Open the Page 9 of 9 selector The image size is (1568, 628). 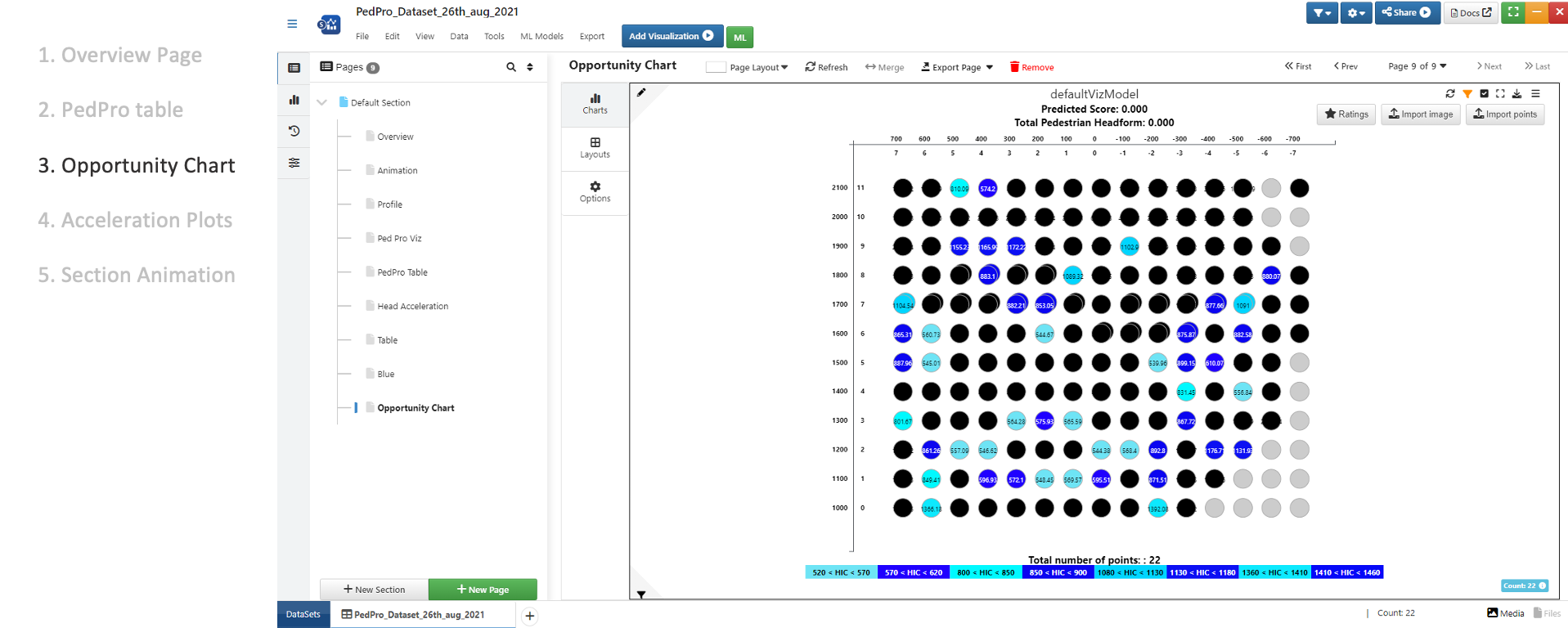(x=1417, y=66)
